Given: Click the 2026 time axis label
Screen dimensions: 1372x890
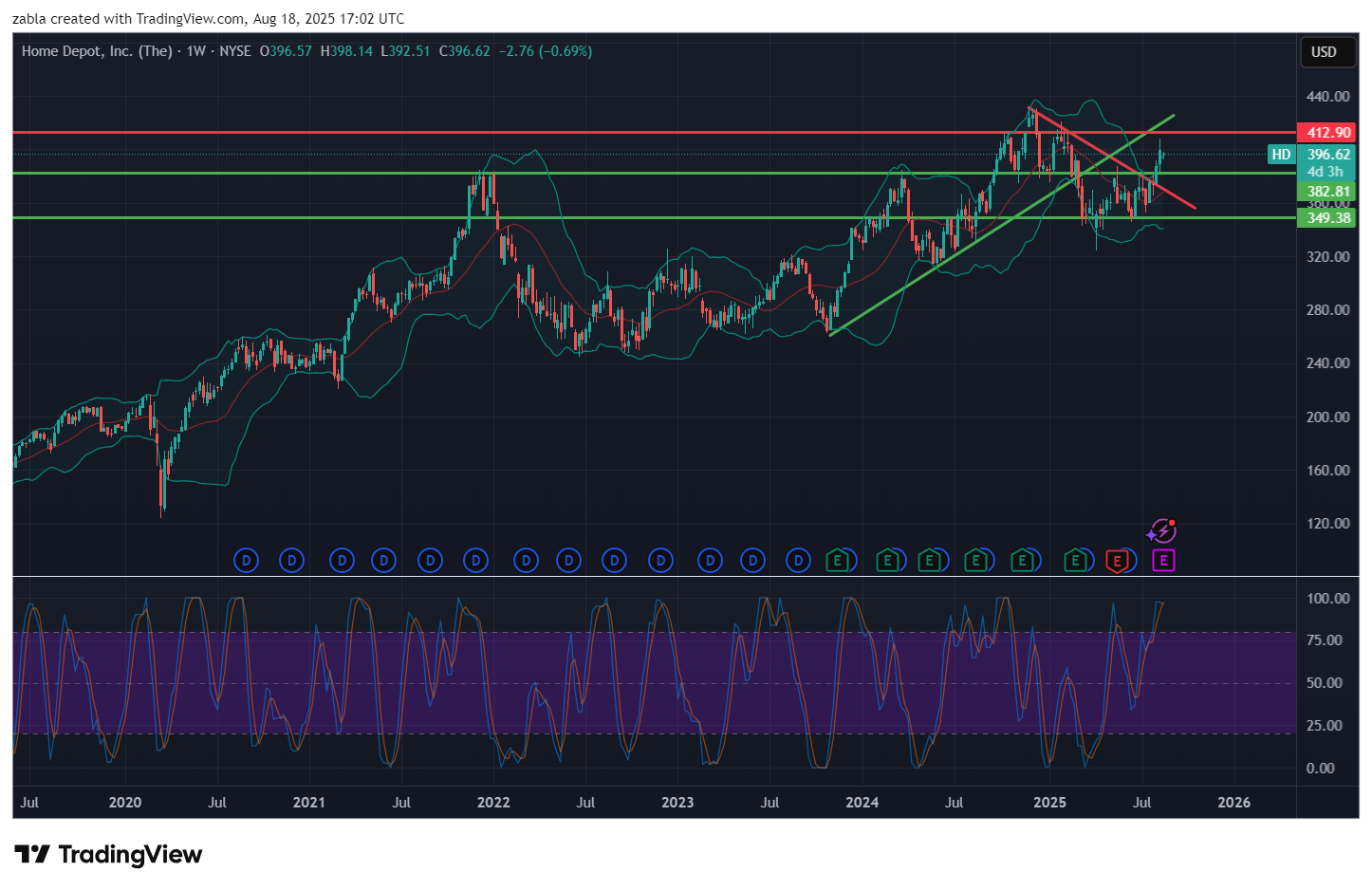Looking at the screenshot, I should click(1234, 803).
